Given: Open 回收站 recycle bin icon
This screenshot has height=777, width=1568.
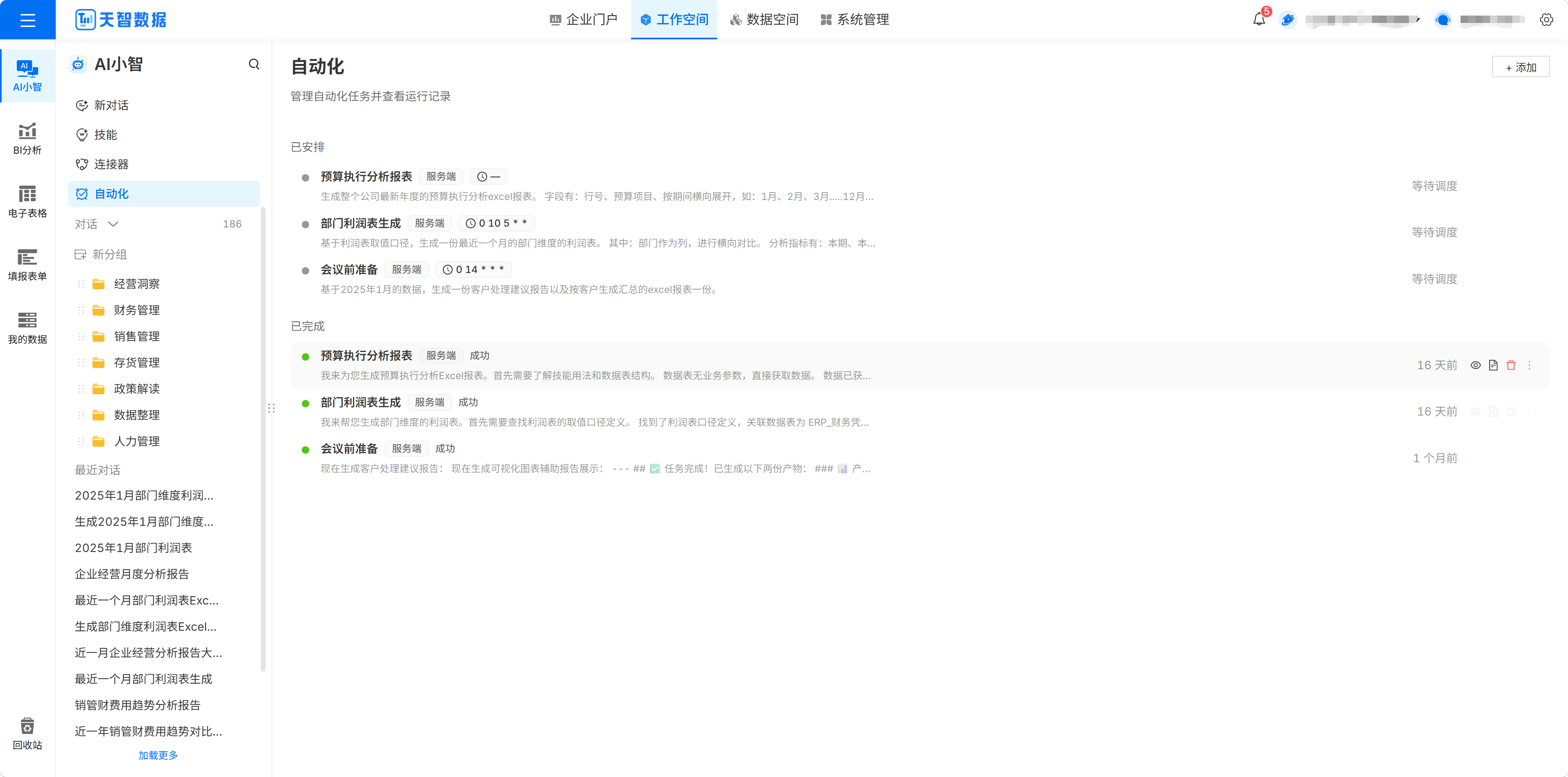Looking at the screenshot, I should [27, 734].
